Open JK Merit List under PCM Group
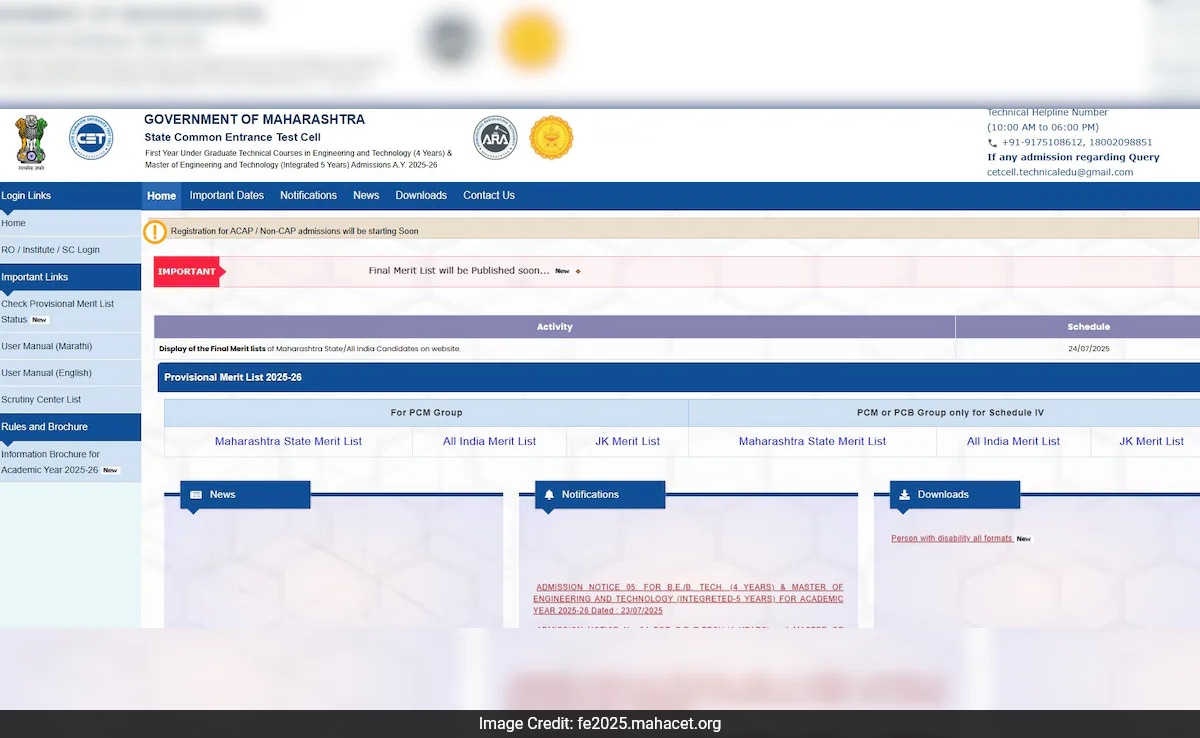This screenshot has height=738, width=1200. [x=627, y=441]
